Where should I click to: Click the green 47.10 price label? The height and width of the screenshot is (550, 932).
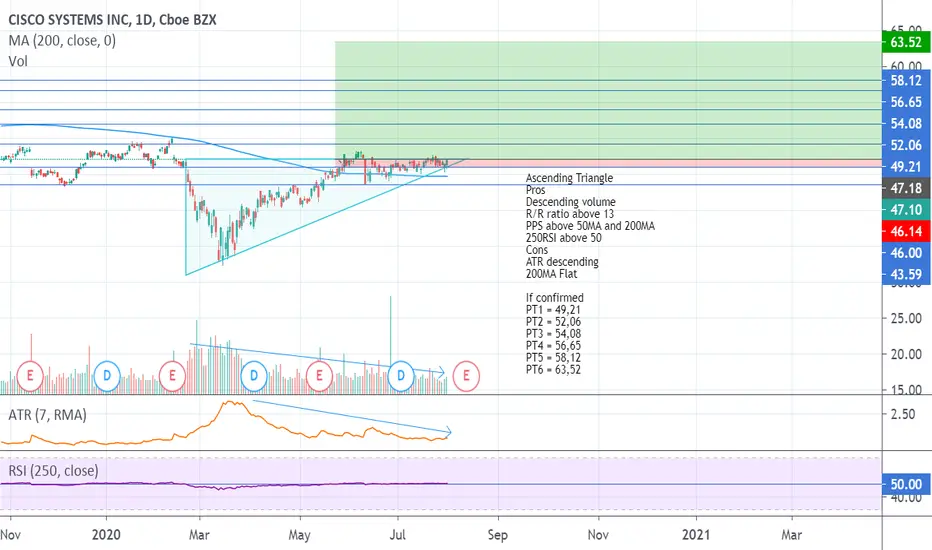(x=906, y=210)
